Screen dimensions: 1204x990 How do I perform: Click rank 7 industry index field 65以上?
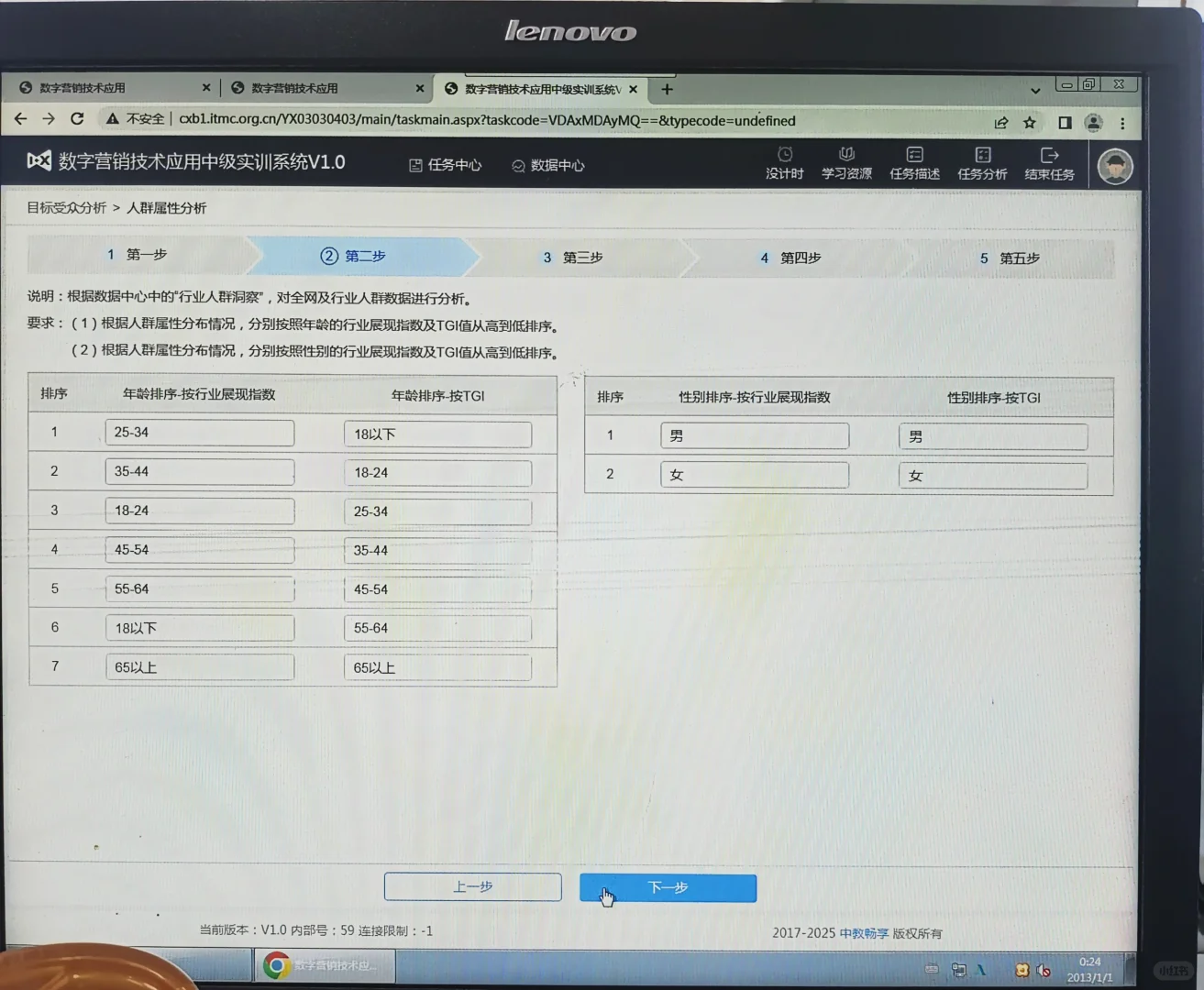pyautogui.click(x=200, y=667)
